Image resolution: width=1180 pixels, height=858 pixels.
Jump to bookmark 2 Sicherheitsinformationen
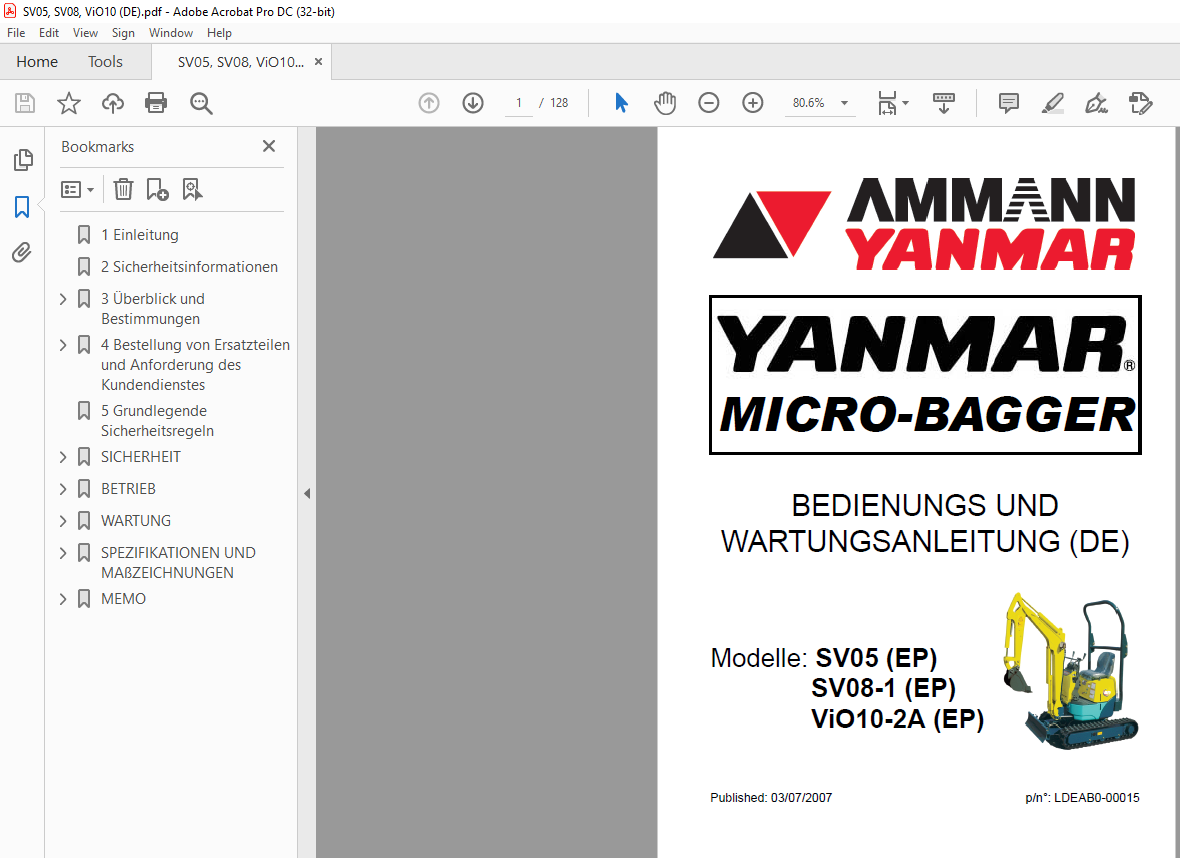189,266
